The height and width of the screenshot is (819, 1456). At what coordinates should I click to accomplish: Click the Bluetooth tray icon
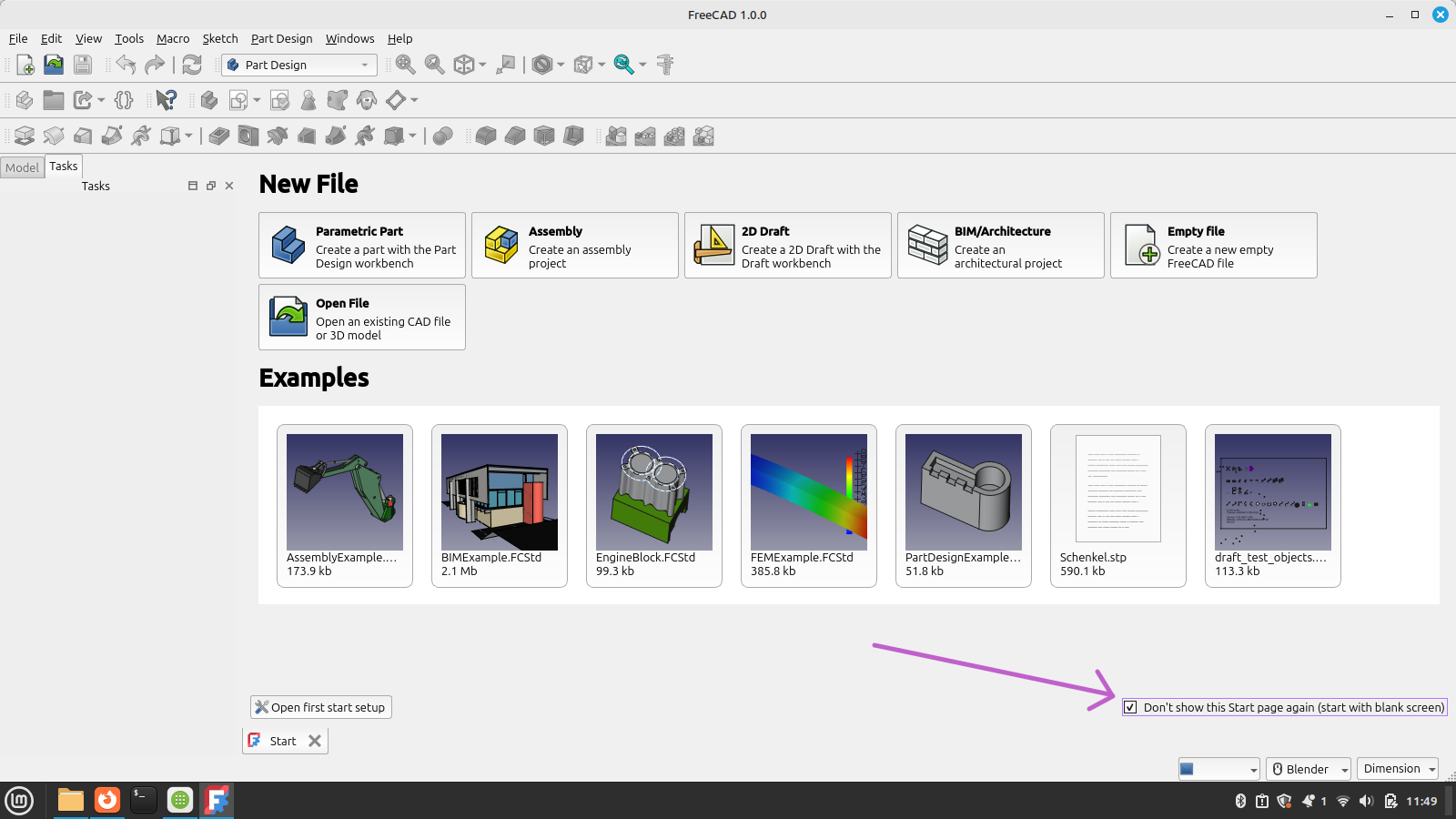pyautogui.click(x=1240, y=801)
